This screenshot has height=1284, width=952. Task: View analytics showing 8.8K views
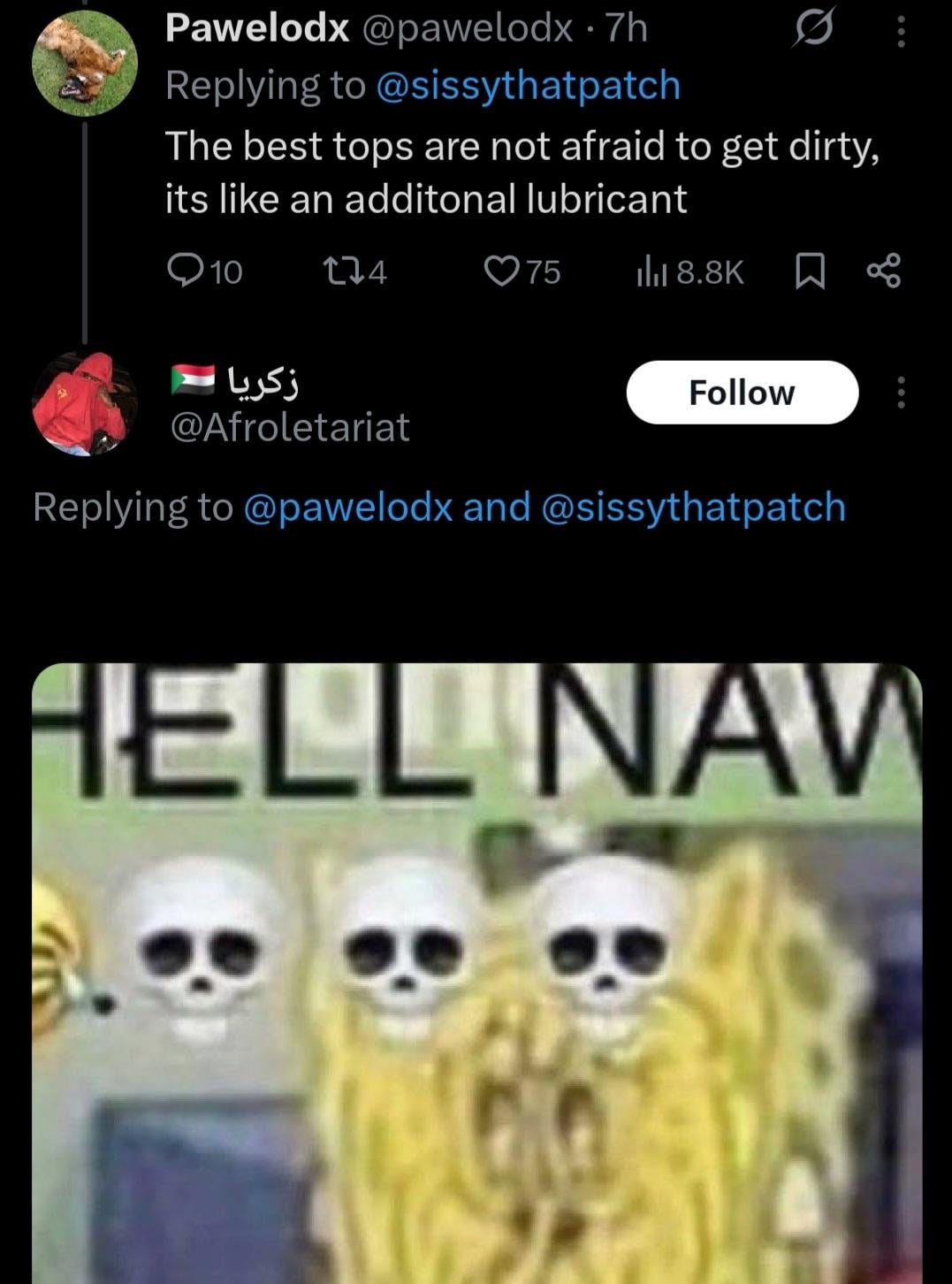(x=690, y=271)
